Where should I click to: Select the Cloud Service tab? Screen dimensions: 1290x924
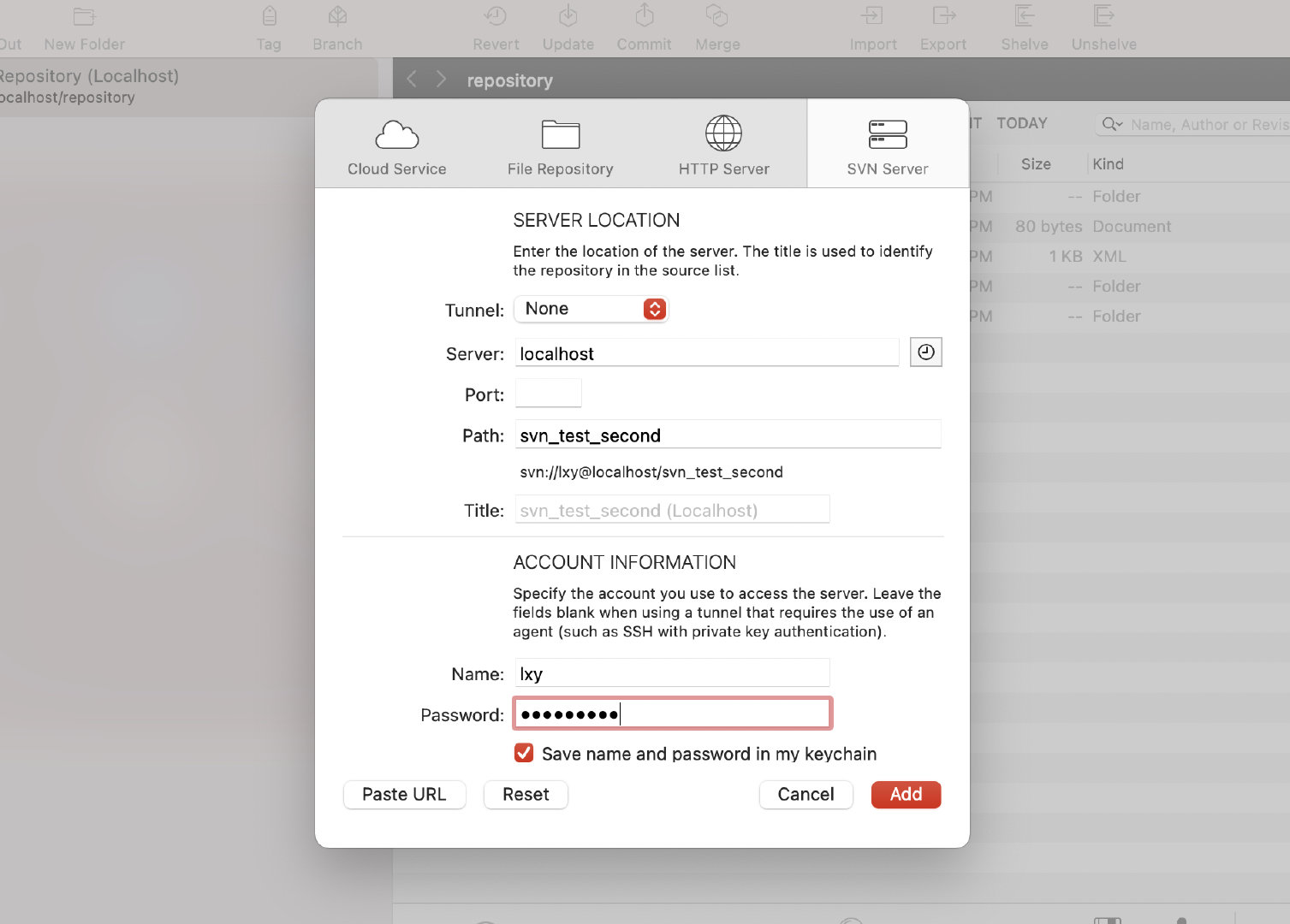[396, 147]
